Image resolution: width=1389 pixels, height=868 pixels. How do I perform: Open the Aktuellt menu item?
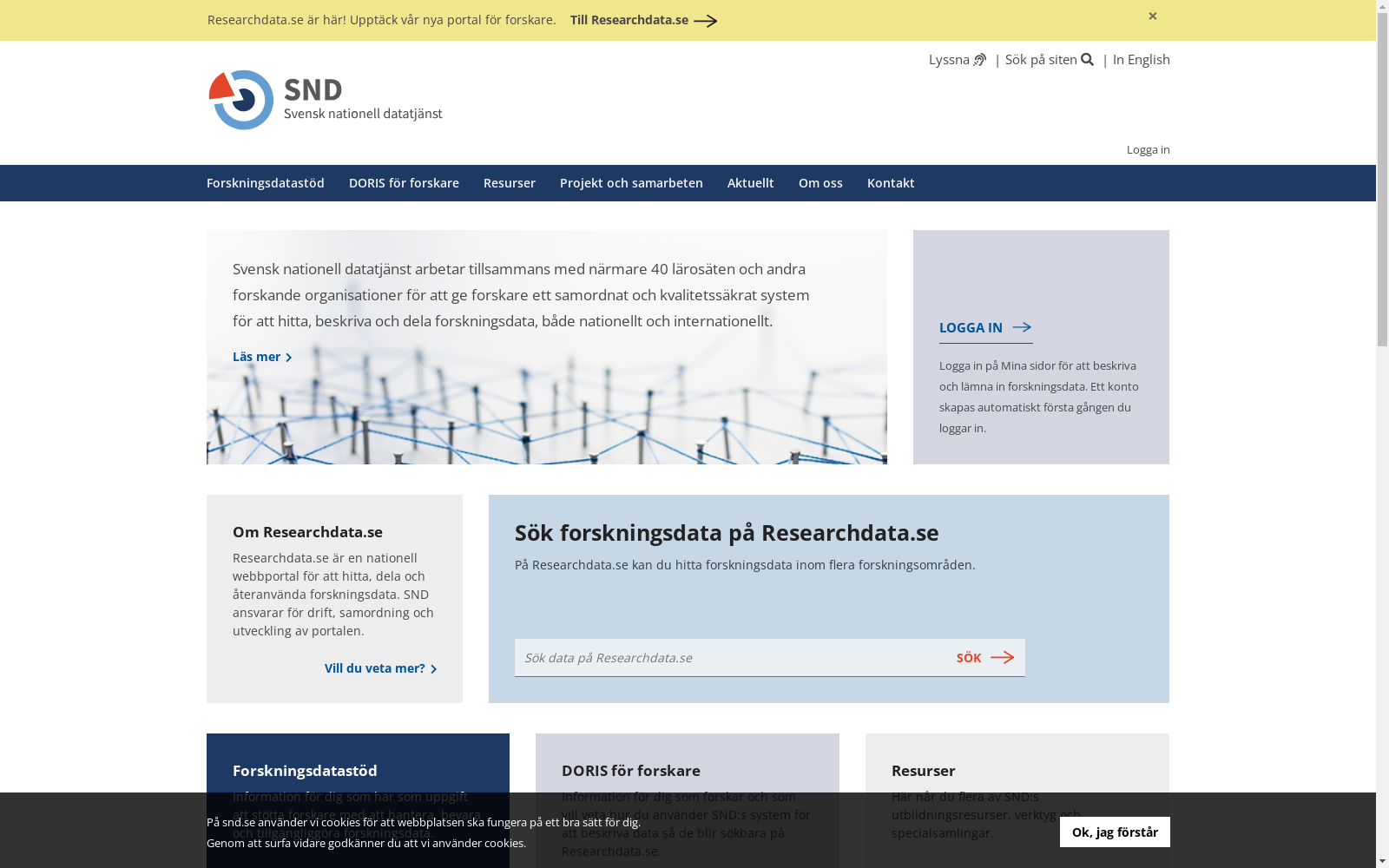click(750, 183)
